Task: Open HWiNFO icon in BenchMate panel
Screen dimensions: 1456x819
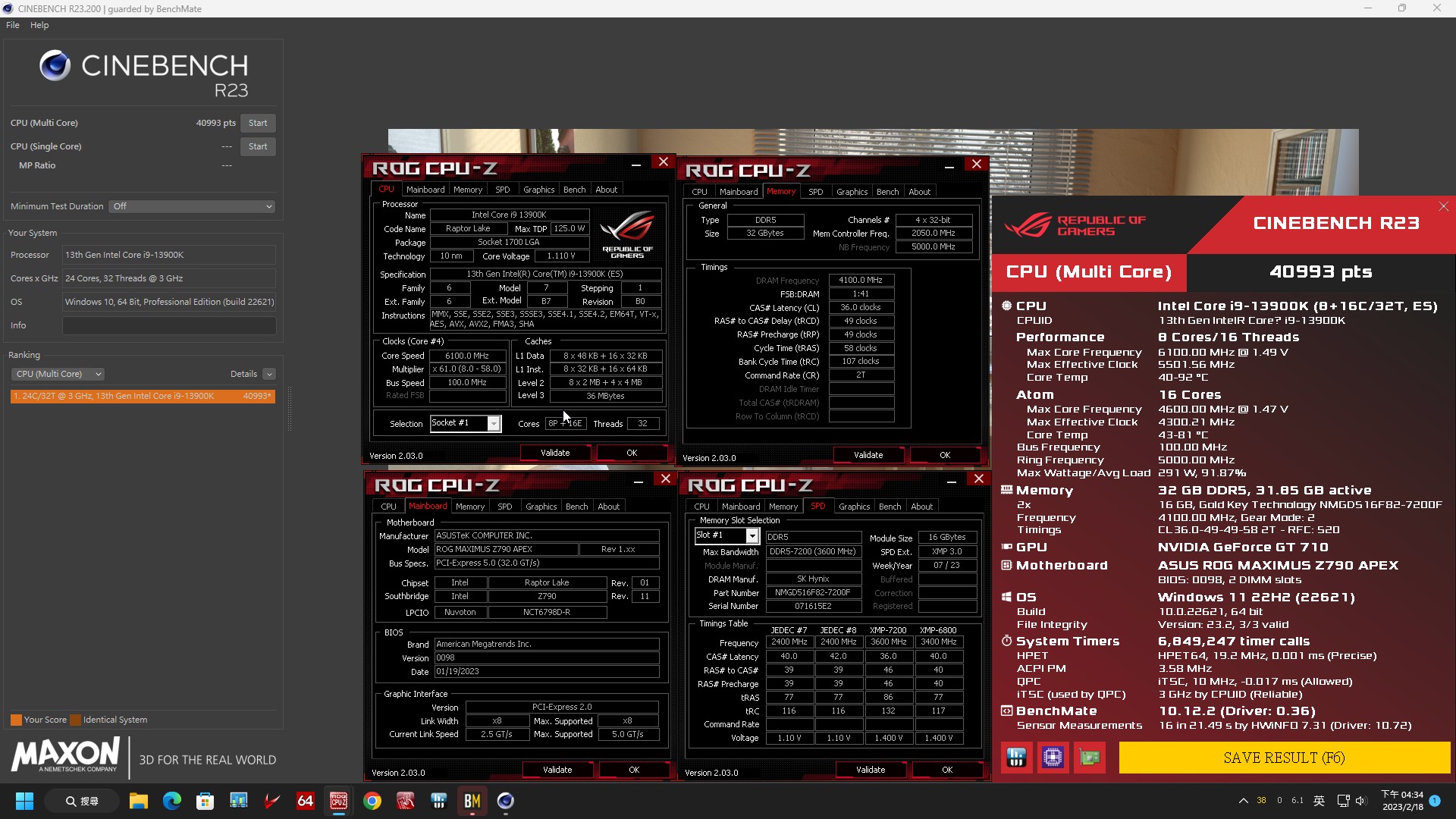Action: click(1016, 757)
